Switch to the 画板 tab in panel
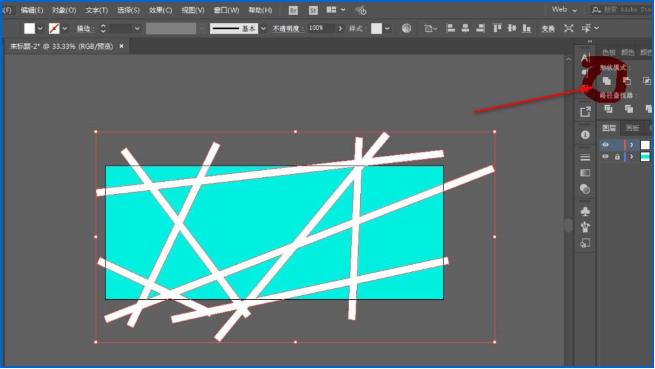 tap(632, 128)
